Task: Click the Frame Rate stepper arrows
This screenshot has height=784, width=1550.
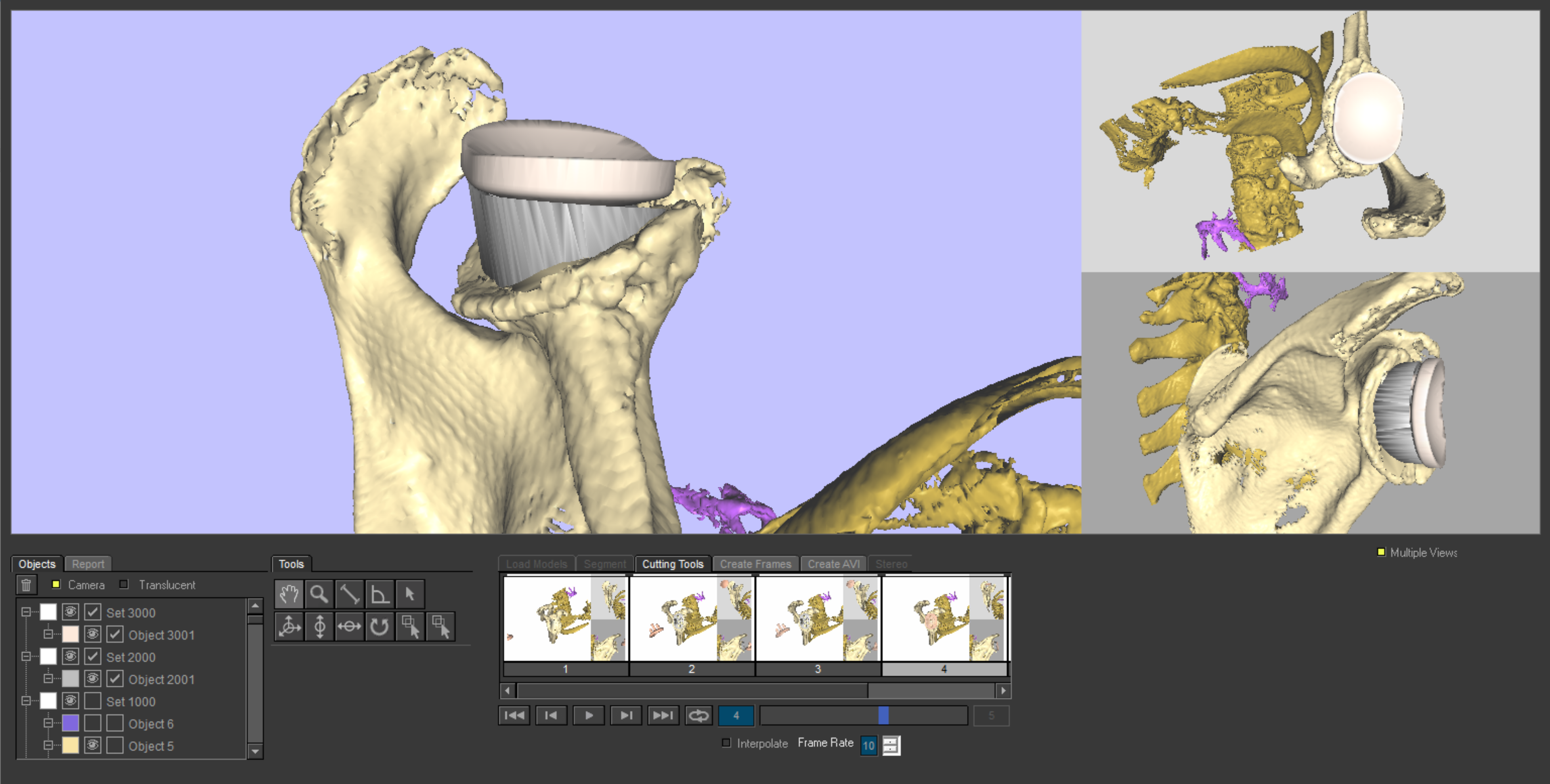Action: point(892,746)
